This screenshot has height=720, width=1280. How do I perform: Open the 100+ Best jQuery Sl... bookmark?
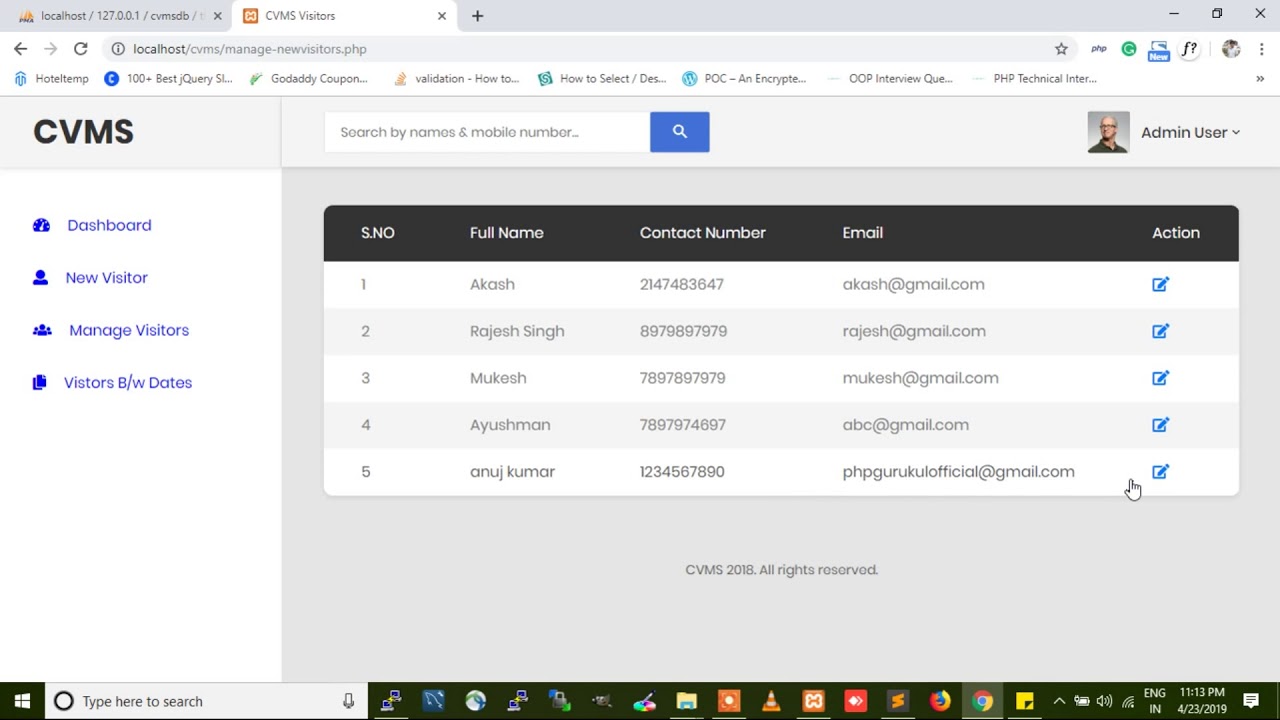(x=168, y=79)
